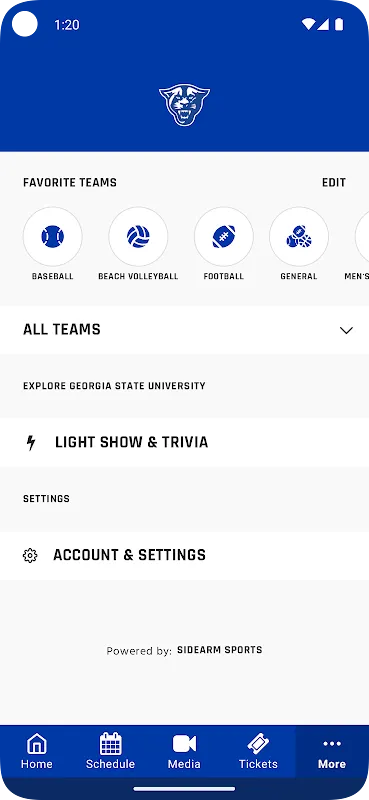The image size is (369, 800).
Task: Tap the partially visible Men's team icon
Action: click(x=362, y=237)
